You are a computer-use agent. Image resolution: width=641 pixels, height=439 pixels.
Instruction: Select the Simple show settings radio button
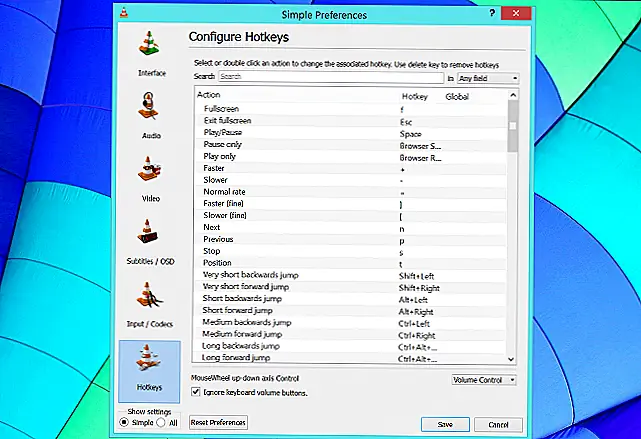pos(124,422)
